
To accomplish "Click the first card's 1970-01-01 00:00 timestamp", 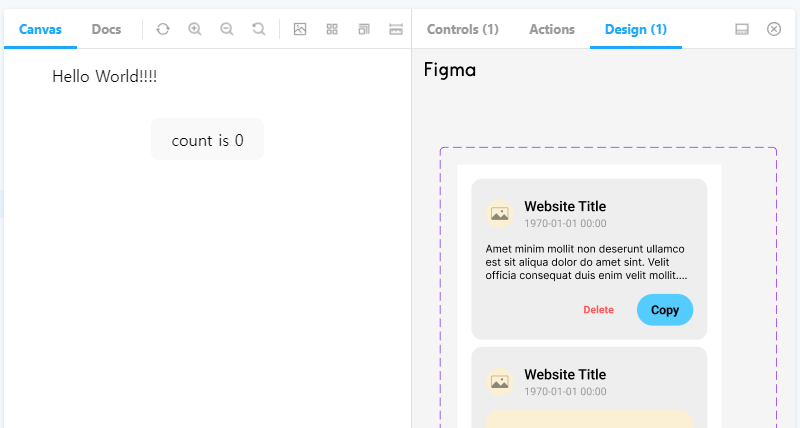I will 565,223.
